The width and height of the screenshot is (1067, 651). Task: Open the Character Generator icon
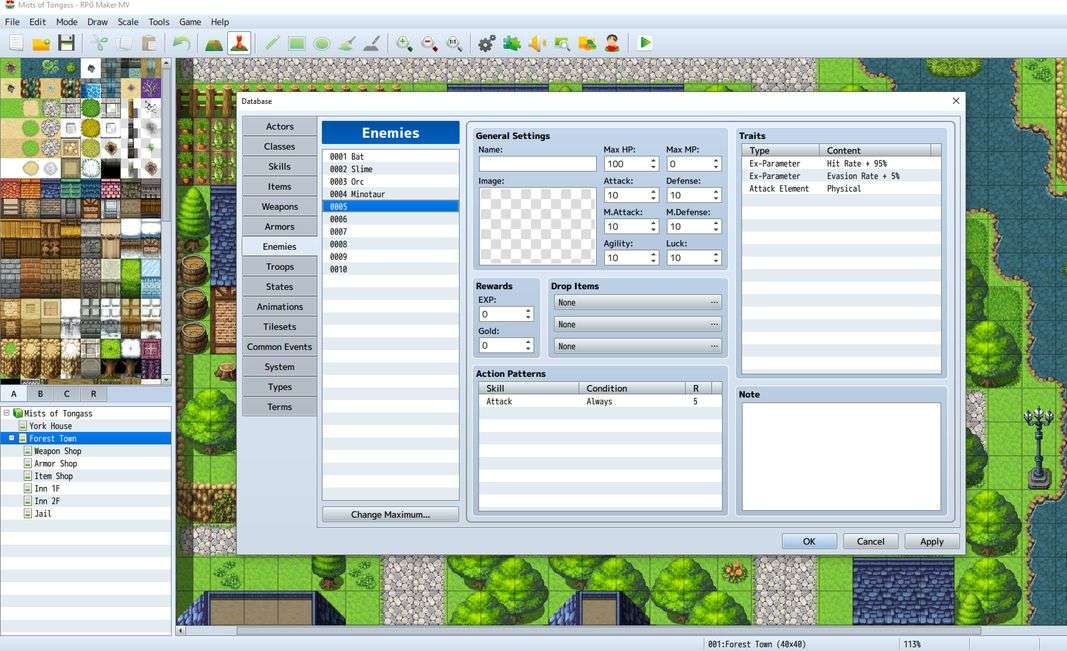coord(611,43)
